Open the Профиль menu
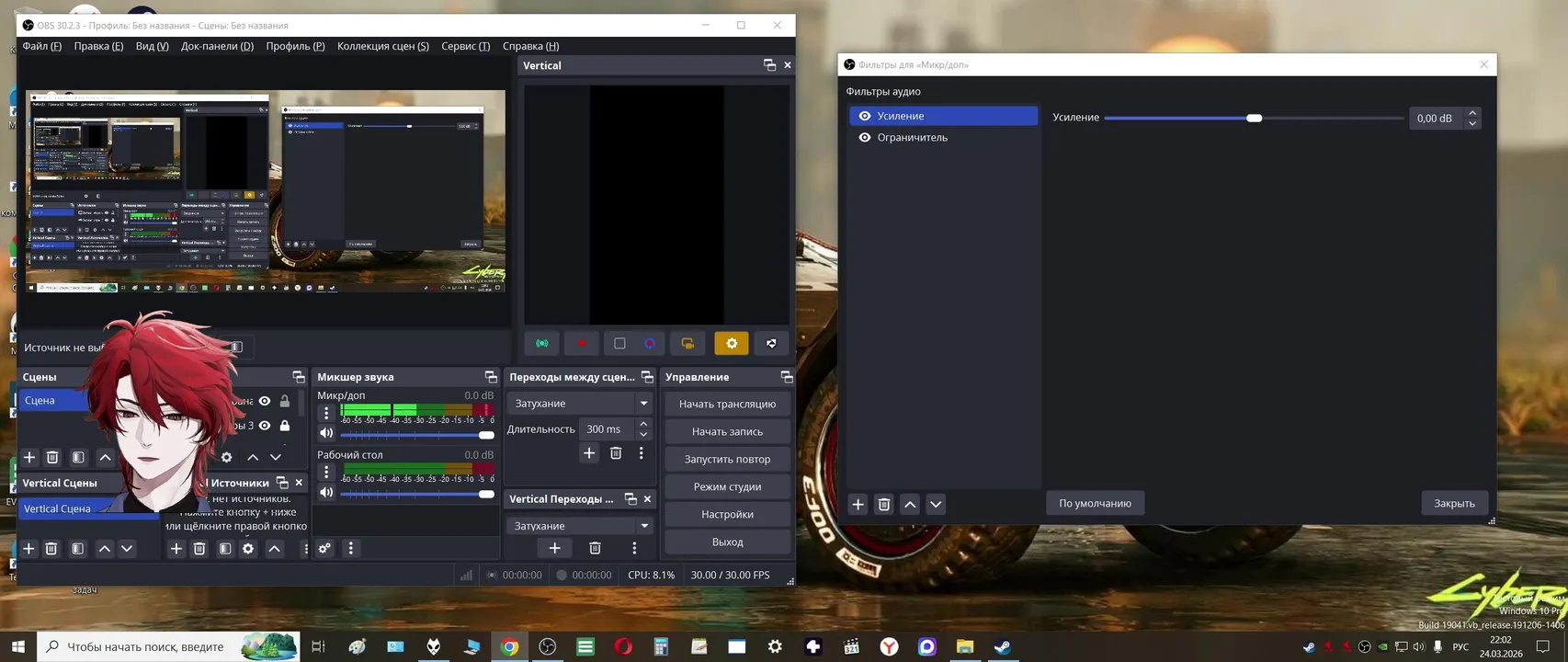 click(x=295, y=46)
